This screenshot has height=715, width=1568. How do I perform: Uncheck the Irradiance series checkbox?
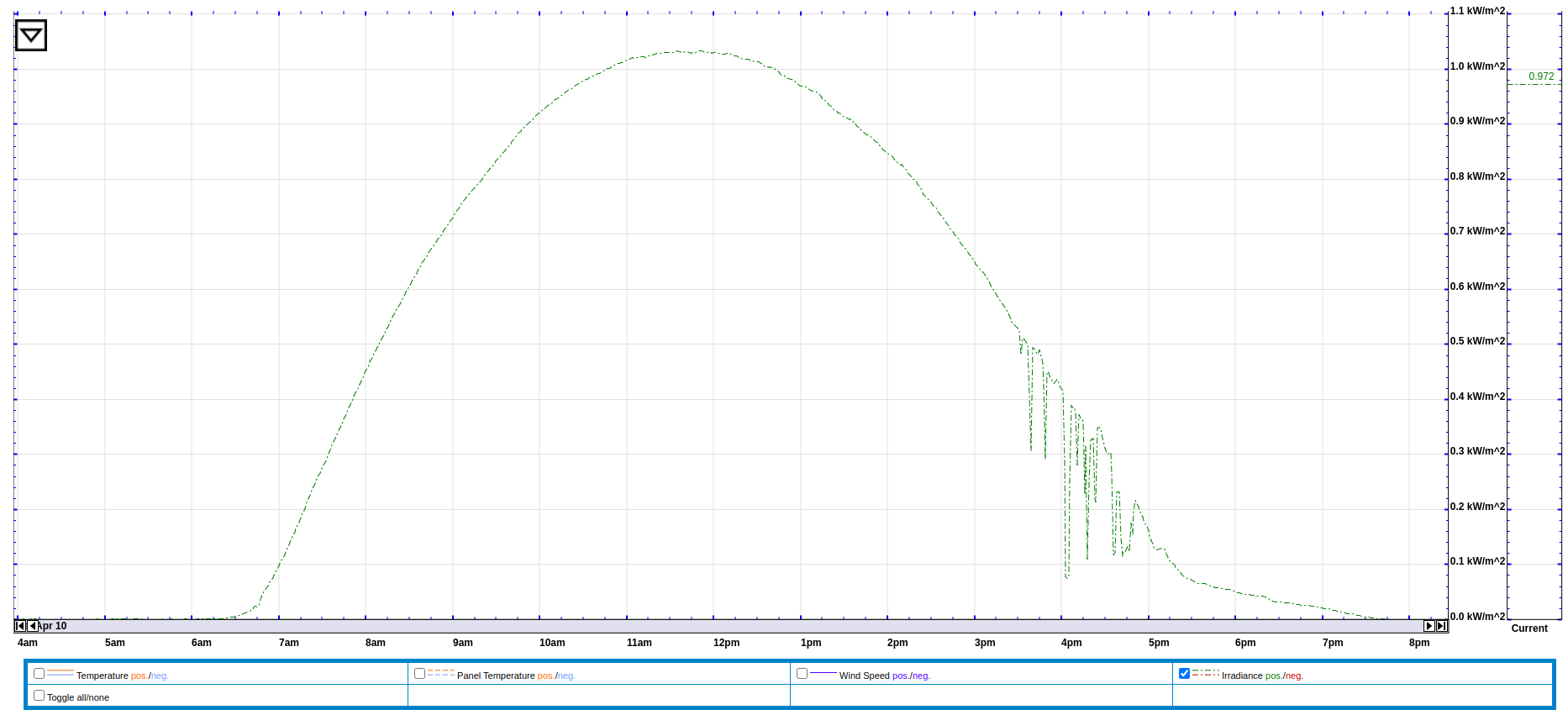tap(1184, 674)
